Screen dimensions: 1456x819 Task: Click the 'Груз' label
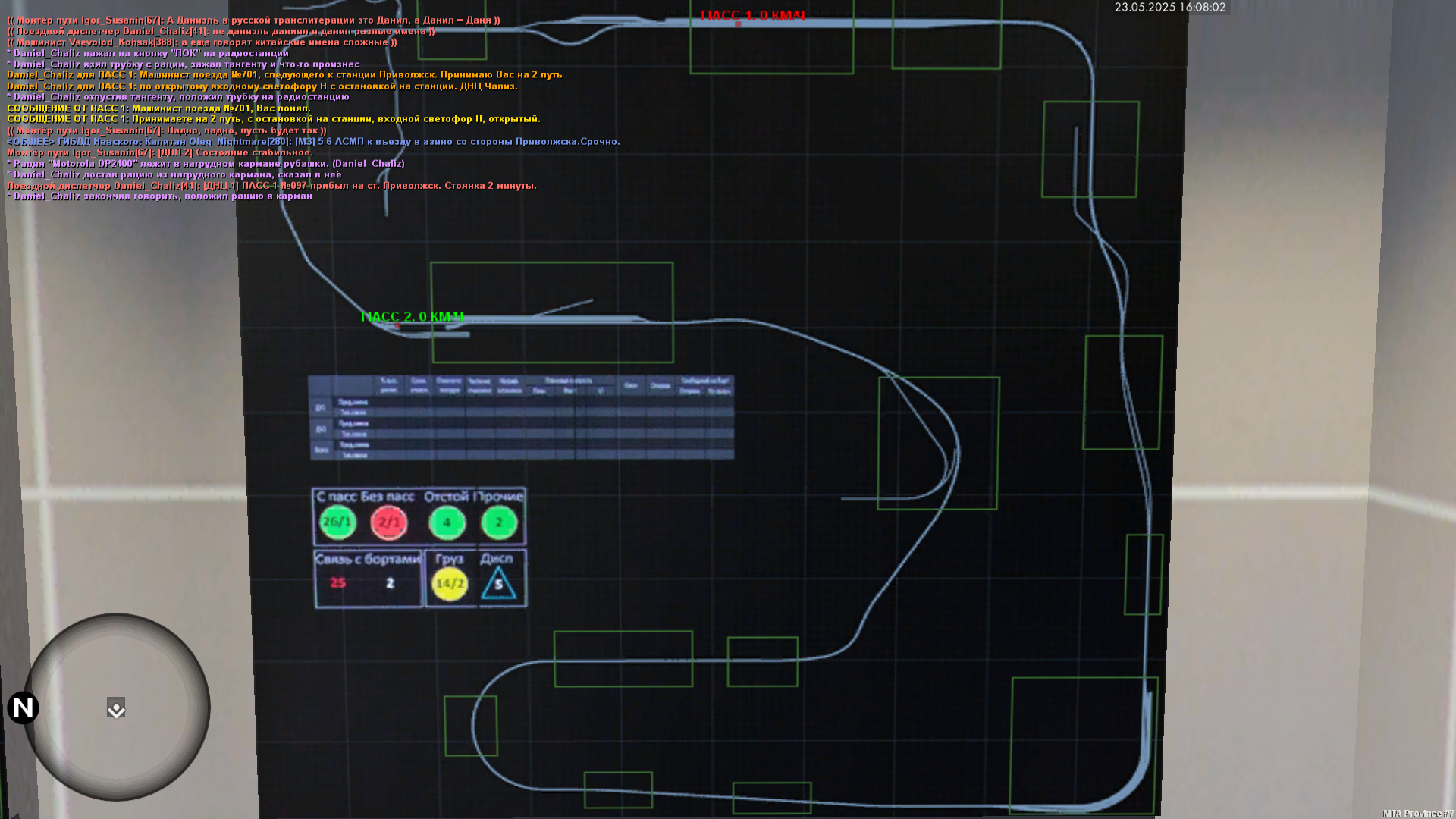click(450, 559)
